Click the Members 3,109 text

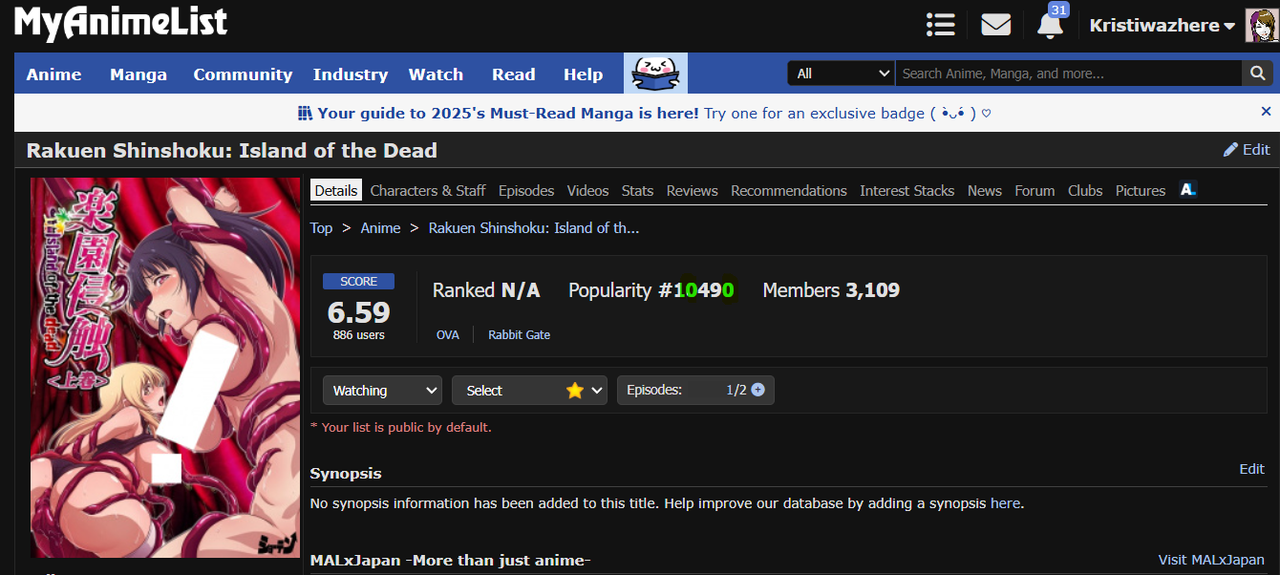click(x=831, y=290)
